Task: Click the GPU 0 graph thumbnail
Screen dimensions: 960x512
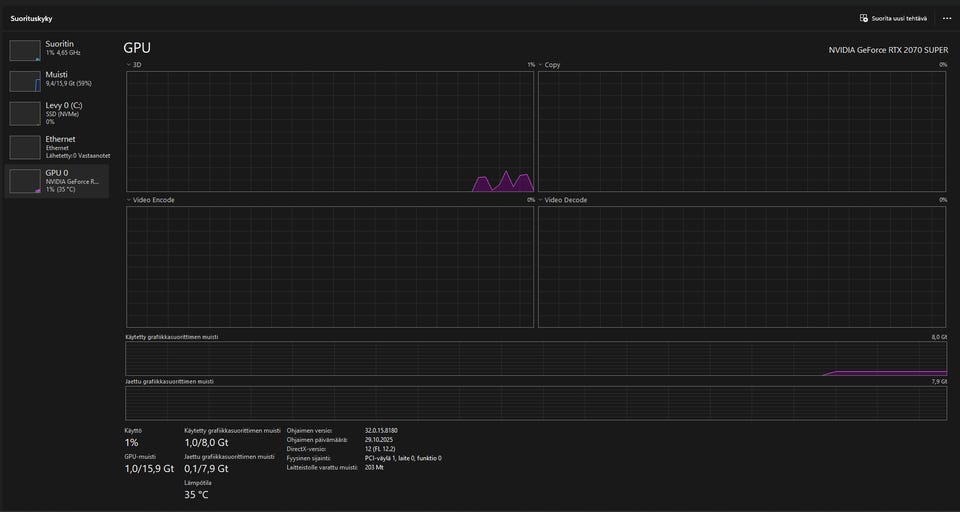Action: point(25,180)
